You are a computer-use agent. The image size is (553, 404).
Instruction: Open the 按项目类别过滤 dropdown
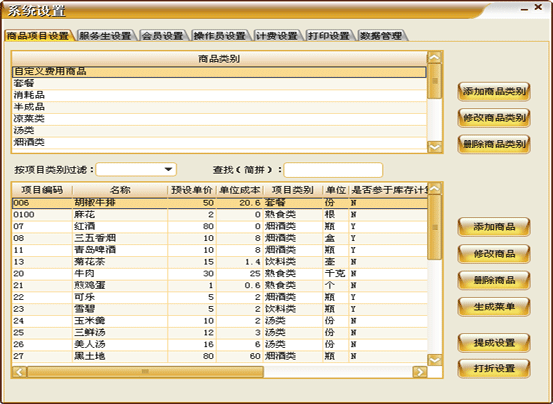pyautogui.click(x=169, y=170)
